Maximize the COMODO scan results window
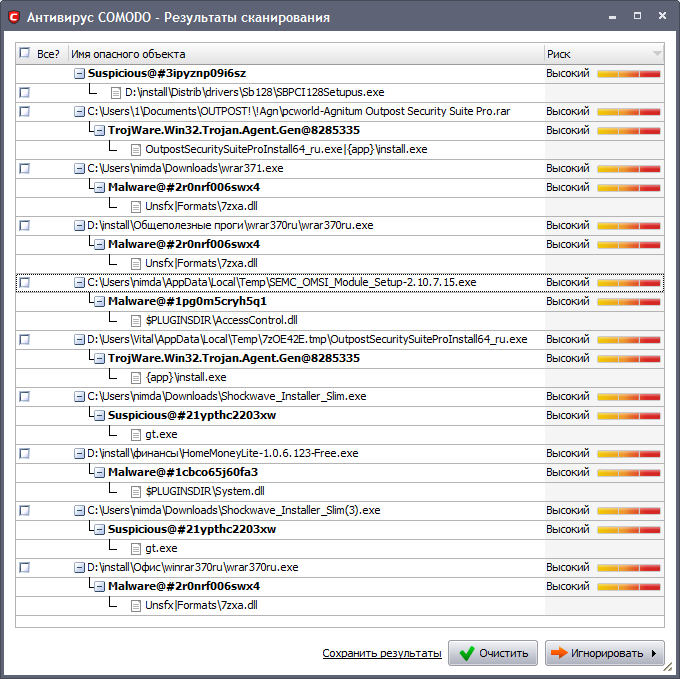Image resolution: width=680 pixels, height=679 pixels. click(638, 16)
